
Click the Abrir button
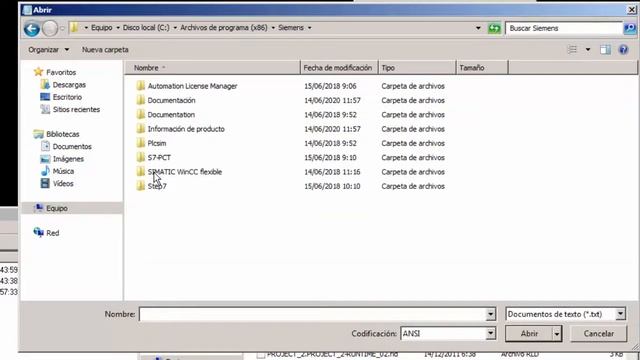(x=529, y=334)
